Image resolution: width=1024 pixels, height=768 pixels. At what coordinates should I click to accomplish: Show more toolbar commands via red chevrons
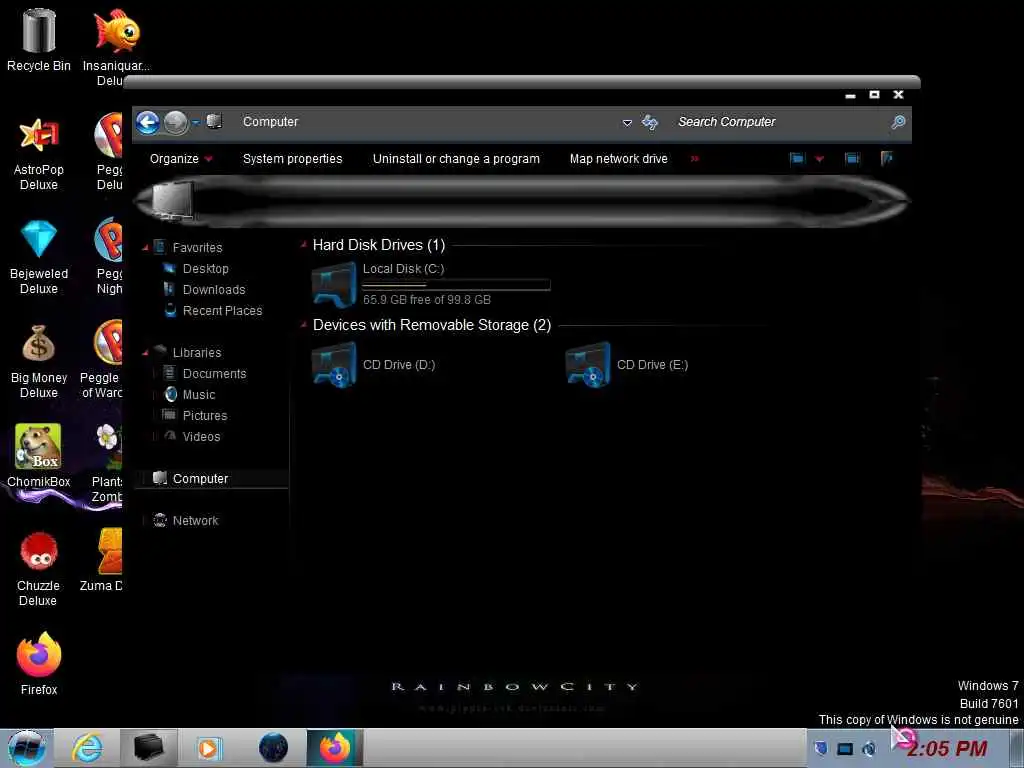[695, 159]
